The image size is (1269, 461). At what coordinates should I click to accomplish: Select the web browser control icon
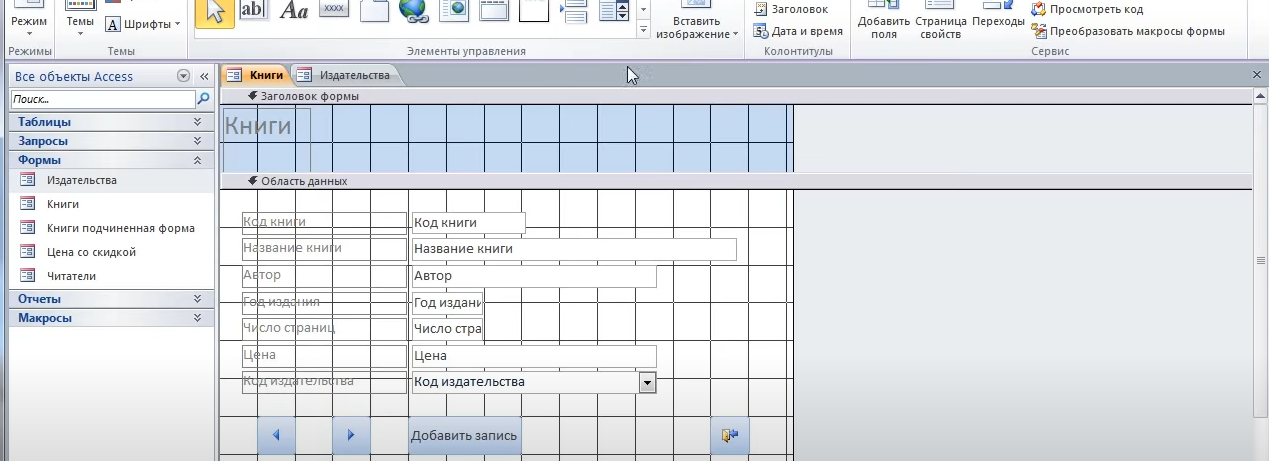pos(453,10)
